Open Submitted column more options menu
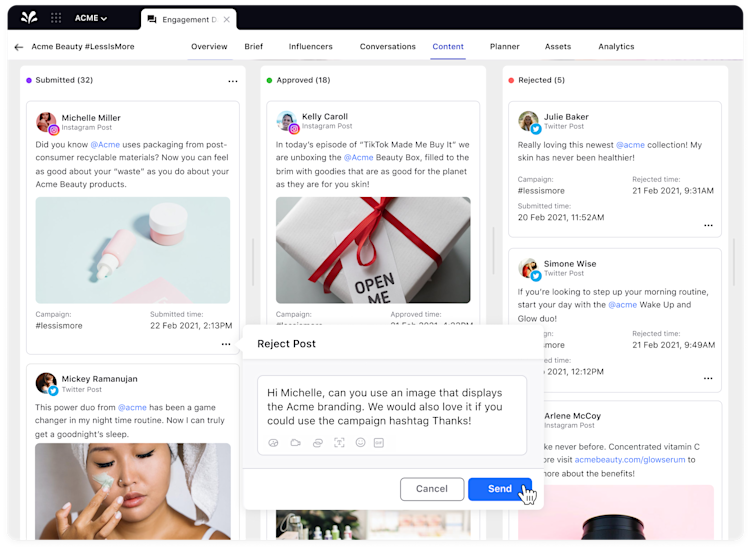This screenshot has height=549, width=750. tap(232, 81)
